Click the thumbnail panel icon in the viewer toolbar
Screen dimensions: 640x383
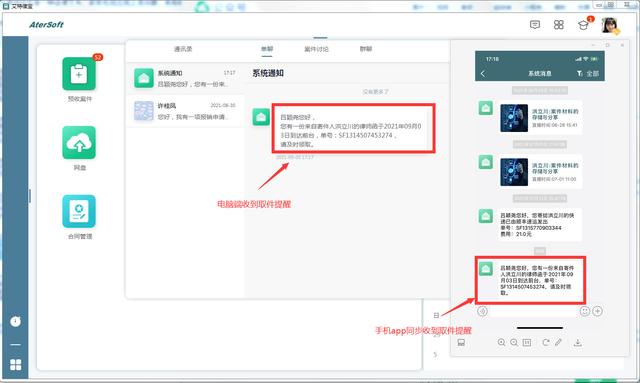461,343
